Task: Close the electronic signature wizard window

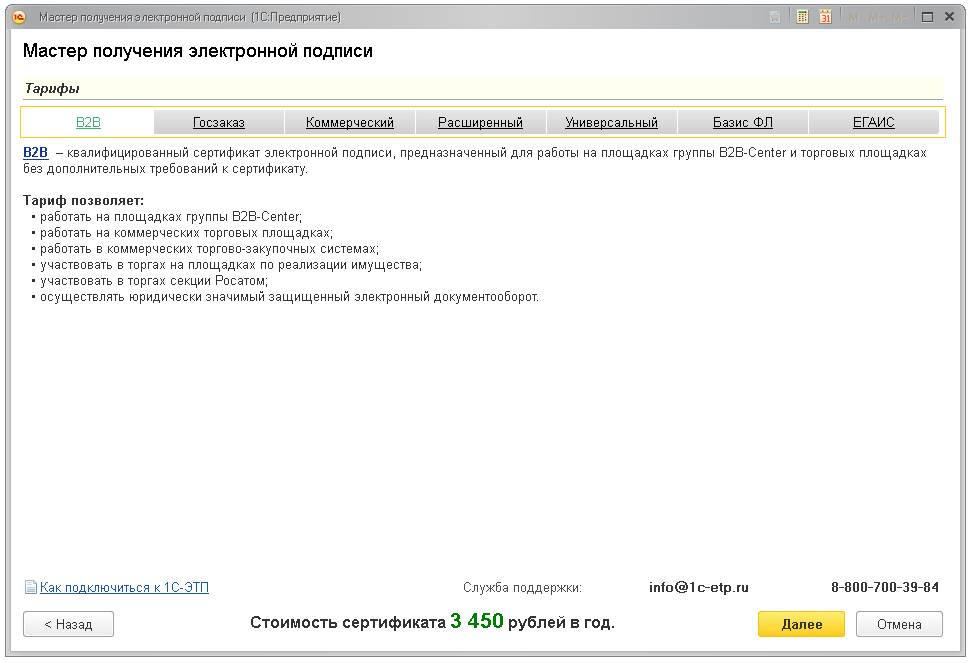Action: click(949, 17)
